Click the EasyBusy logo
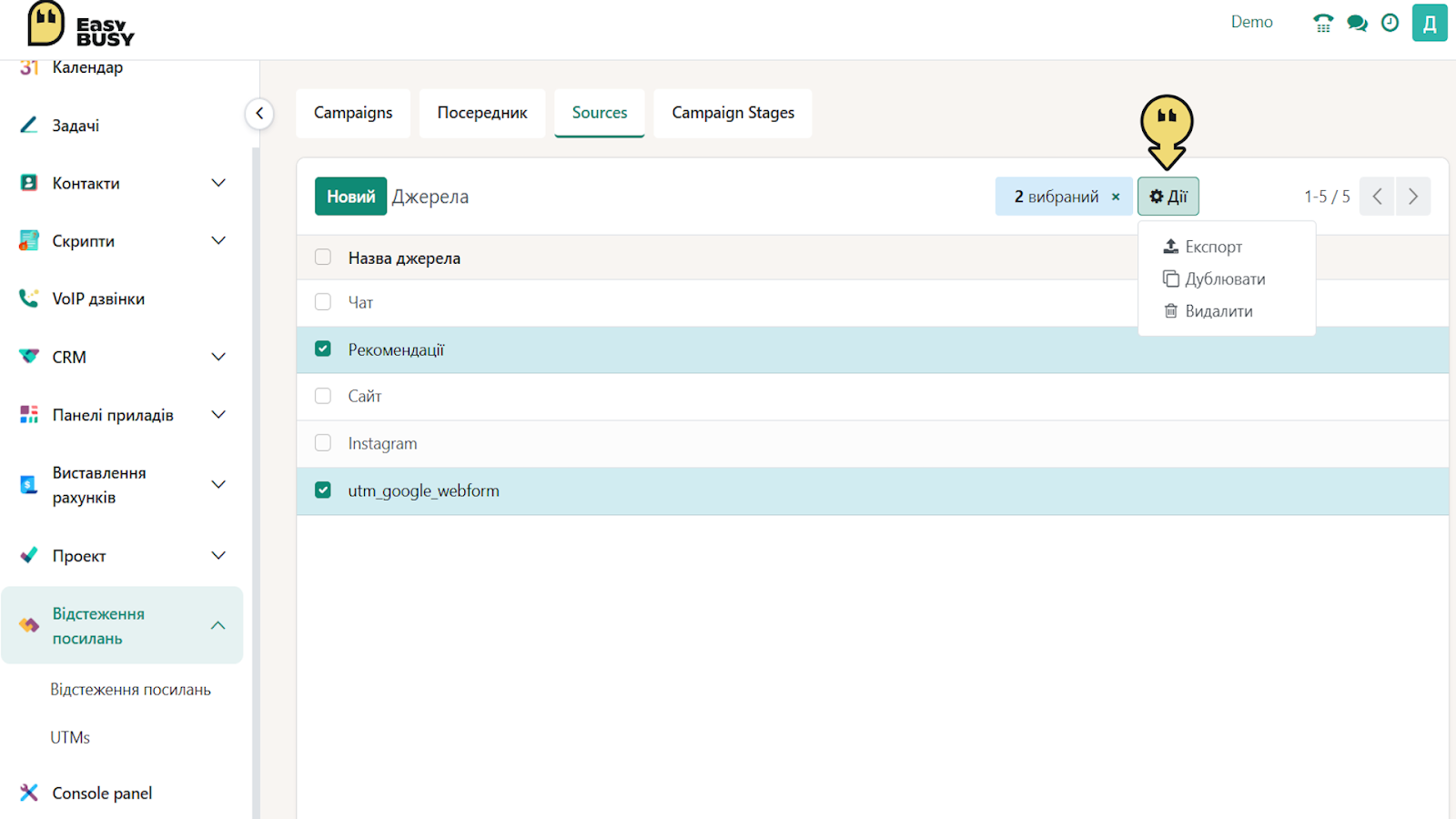This screenshot has width=1456, height=819. click(x=81, y=25)
